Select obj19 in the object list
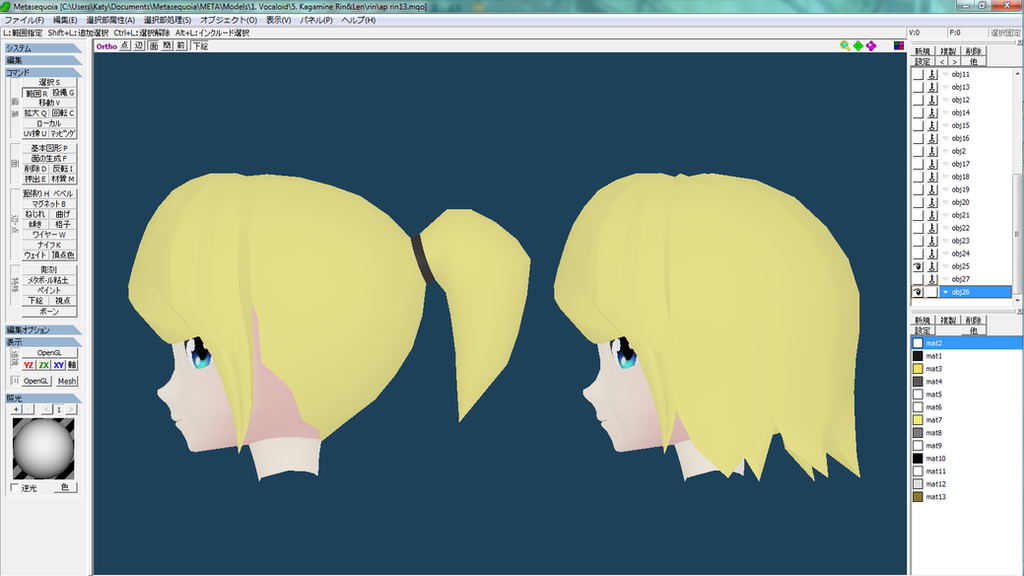 [960, 189]
